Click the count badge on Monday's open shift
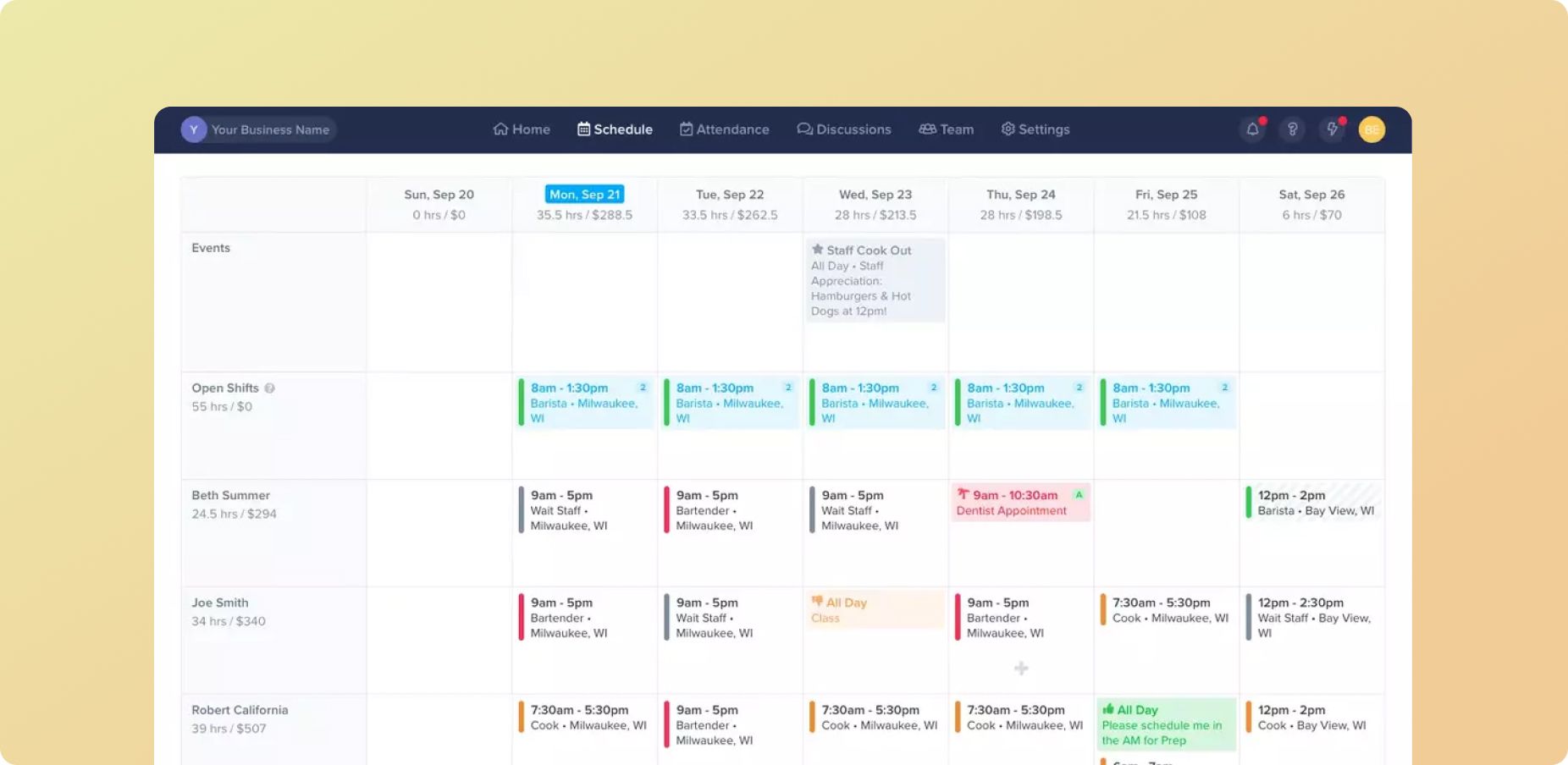The image size is (1568, 765). click(643, 388)
